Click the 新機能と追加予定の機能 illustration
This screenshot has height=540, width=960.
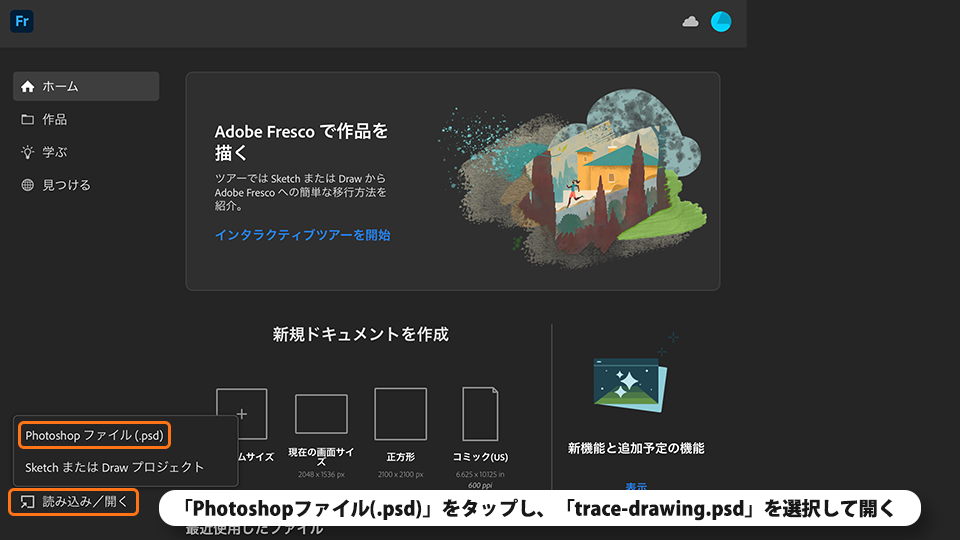click(631, 385)
